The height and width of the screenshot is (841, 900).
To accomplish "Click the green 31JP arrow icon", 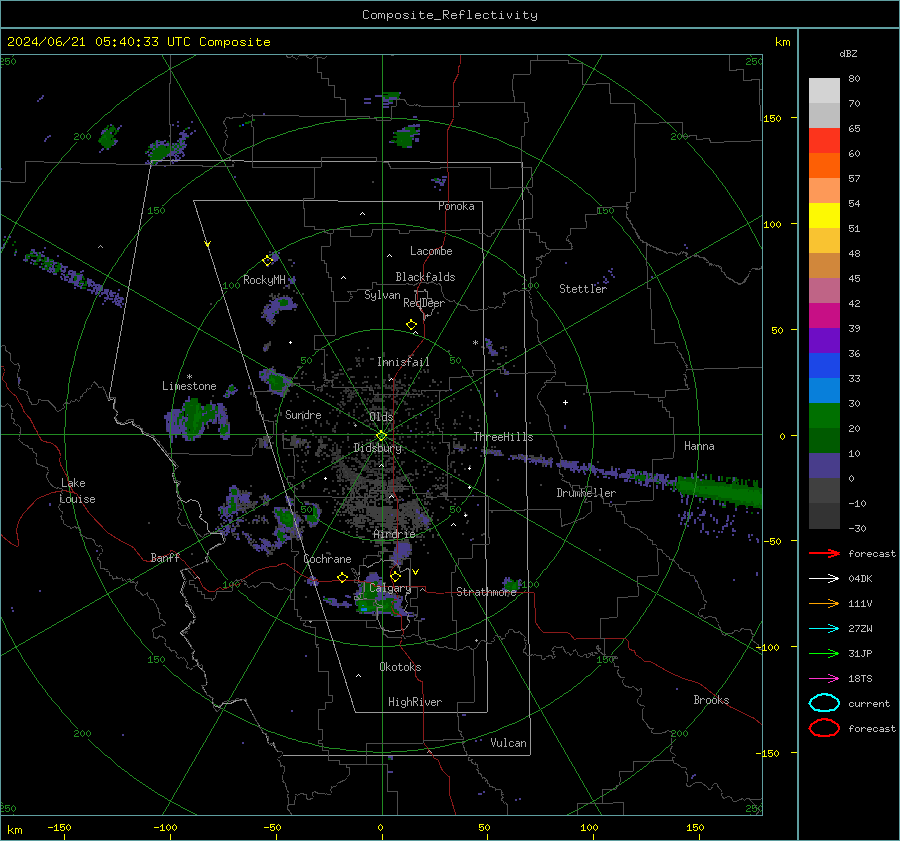I will [x=824, y=653].
